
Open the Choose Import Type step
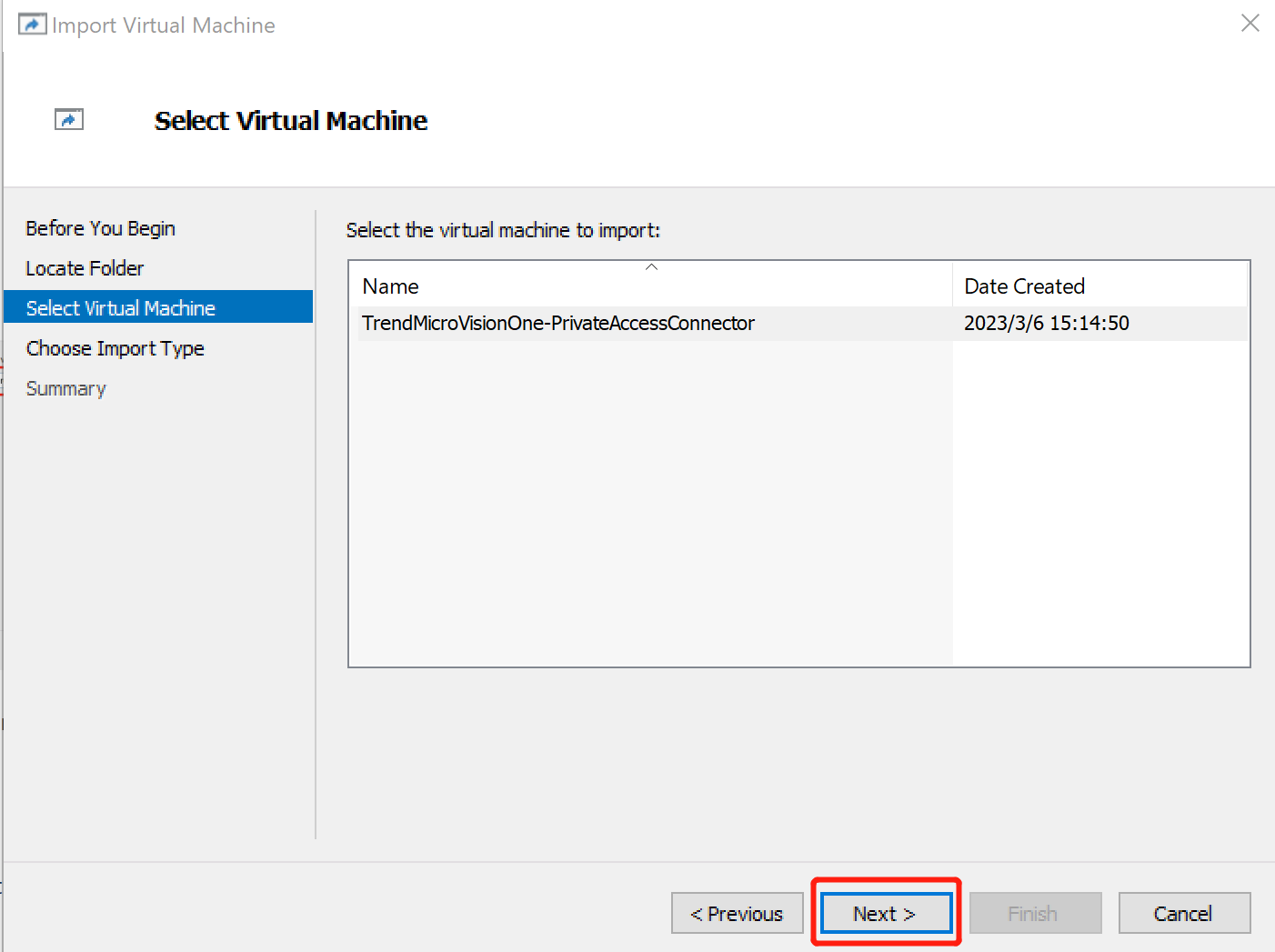tap(115, 348)
